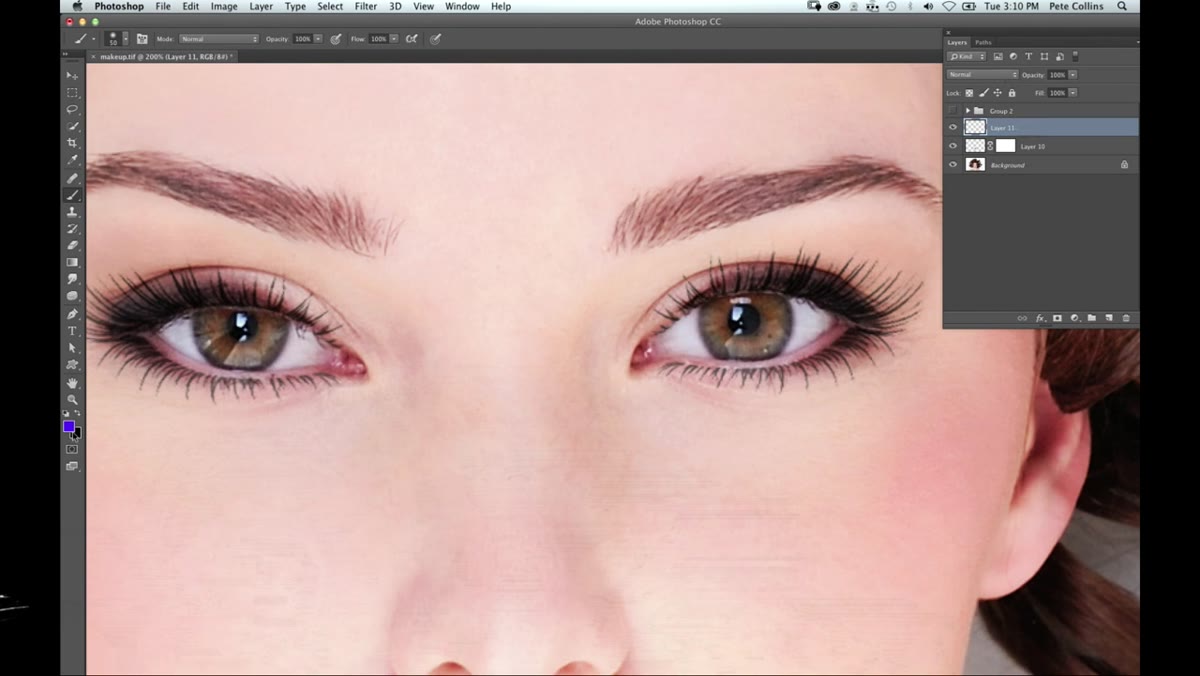Select the Brush tool in the toolbox
1200x676 pixels.
click(72, 195)
